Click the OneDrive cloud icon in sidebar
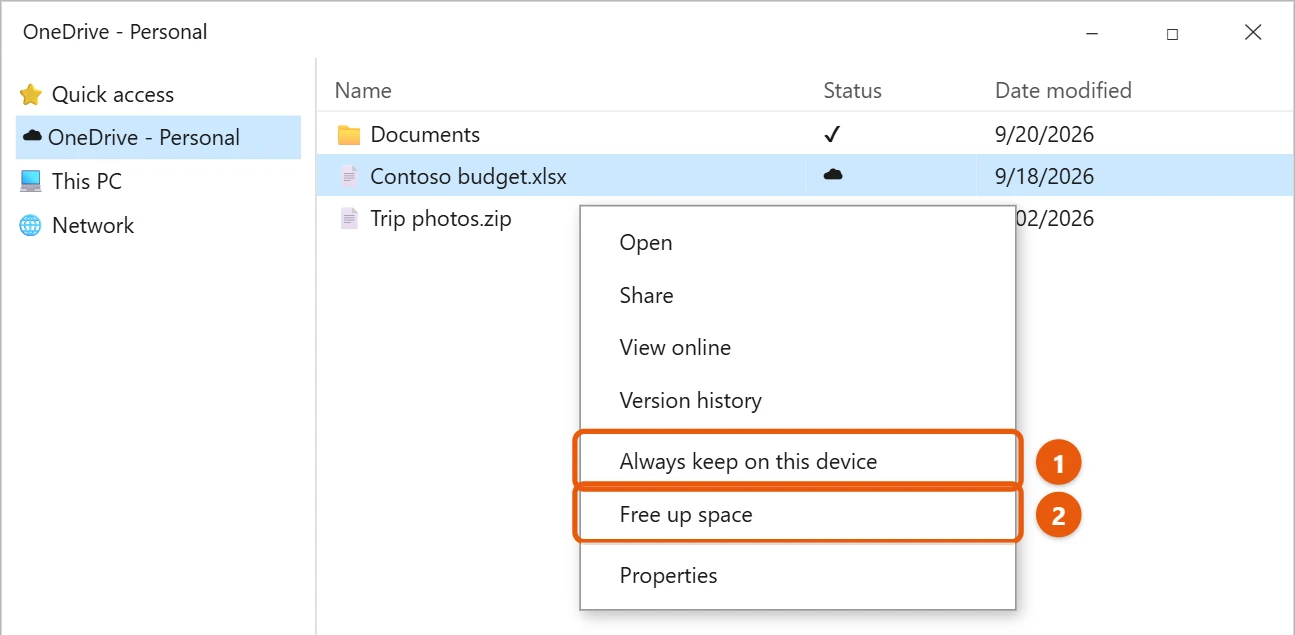Image resolution: width=1295 pixels, height=635 pixels. pos(32,136)
